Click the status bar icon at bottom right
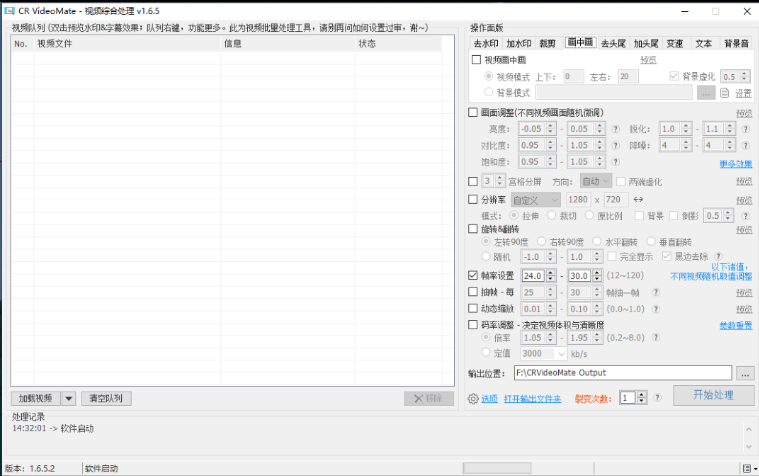The height and width of the screenshot is (476, 759). [747, 468]
